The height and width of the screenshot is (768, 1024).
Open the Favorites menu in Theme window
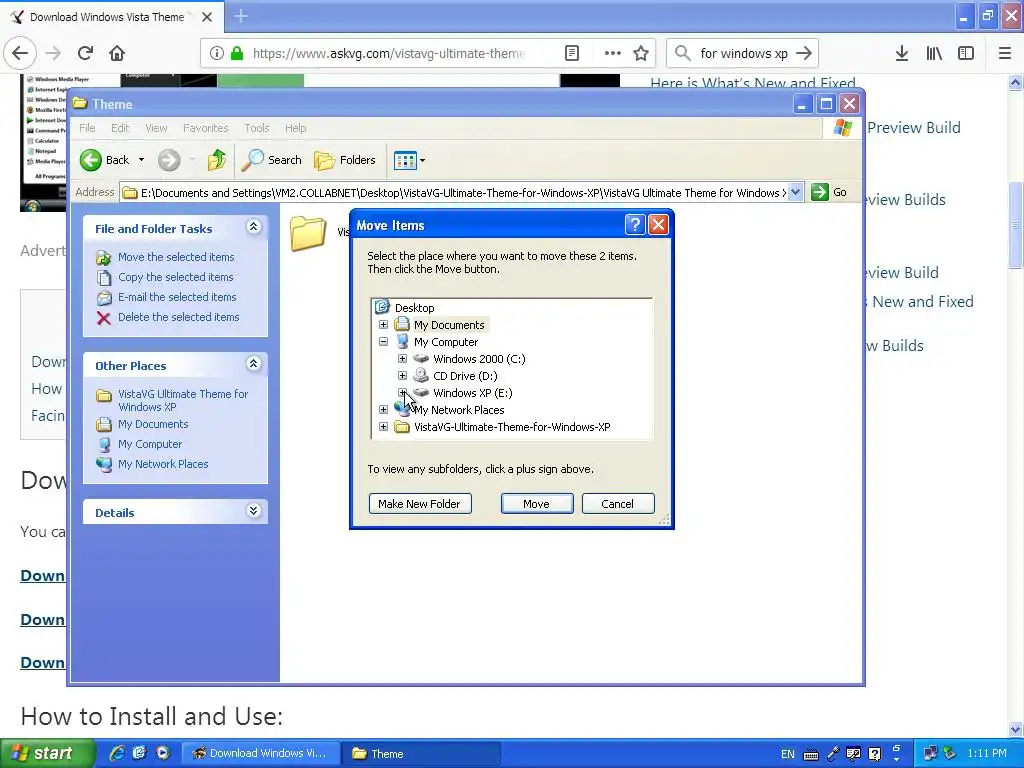[206, 128]
